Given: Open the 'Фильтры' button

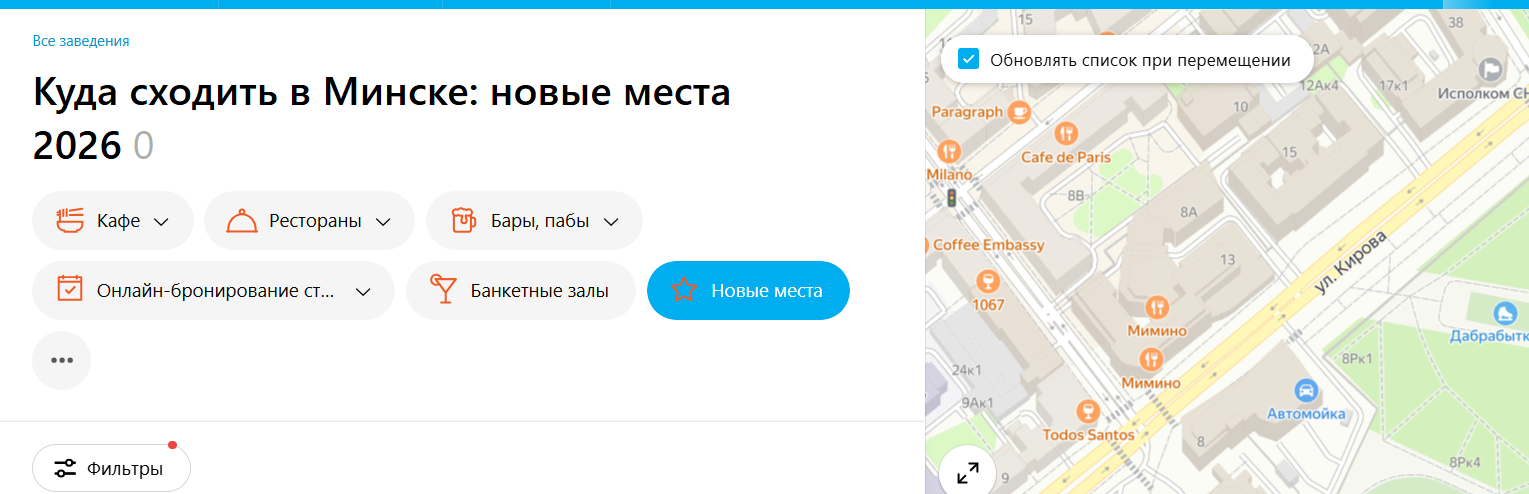Looking at the screenshot, I should 111,468.
